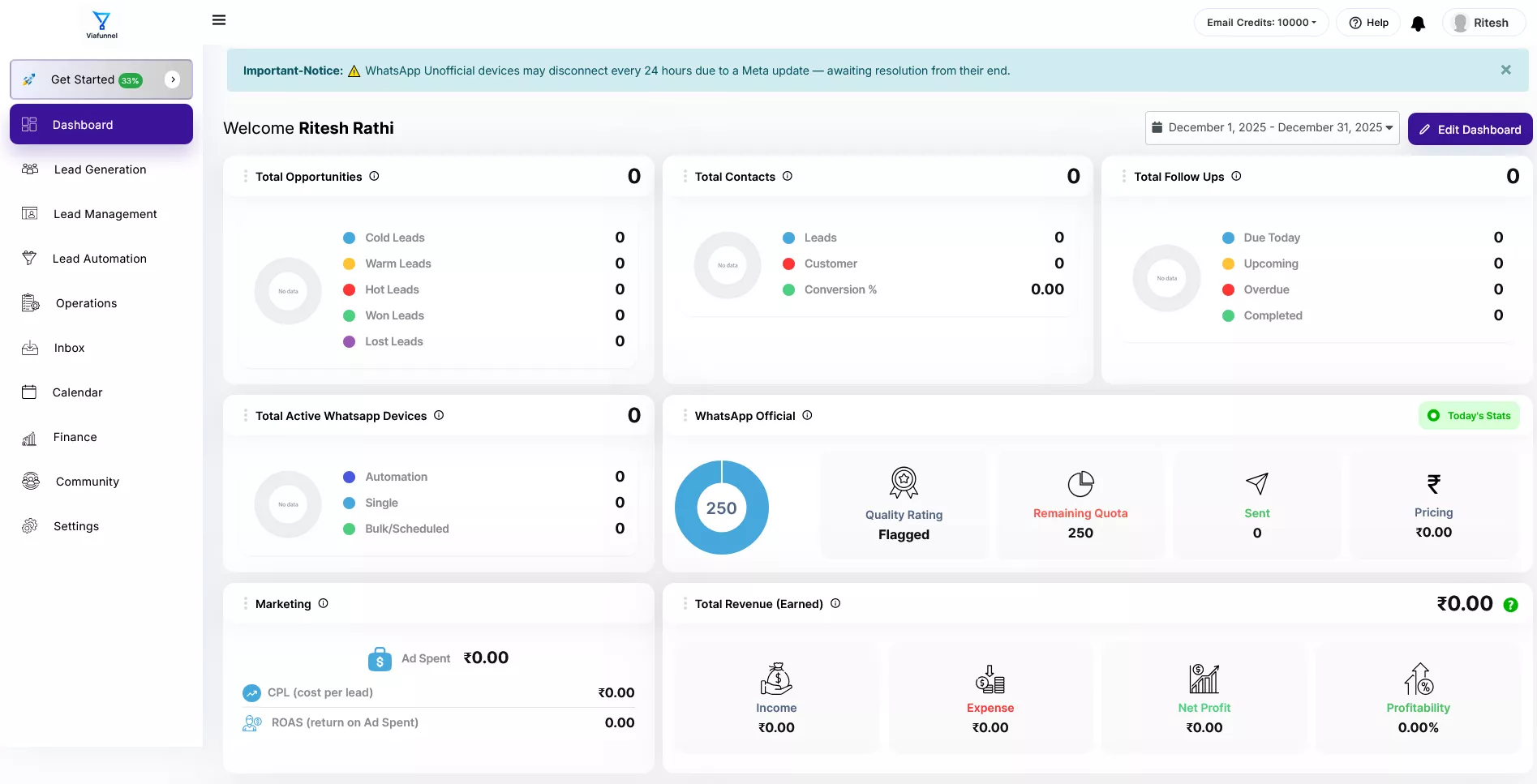This screenshot has width=1537, height=784.
Task: Open the notifications bell
Action: (x=1418, y=24)
